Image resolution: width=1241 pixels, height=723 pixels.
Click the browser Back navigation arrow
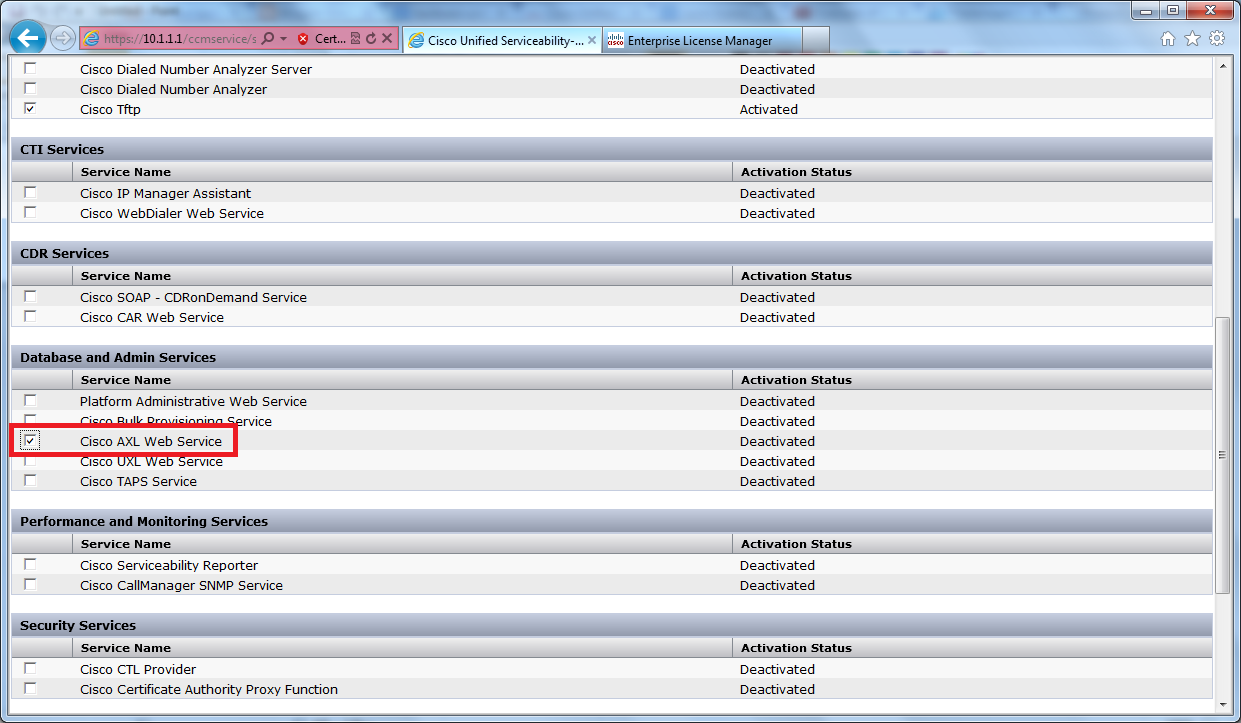tap(27, 38)
